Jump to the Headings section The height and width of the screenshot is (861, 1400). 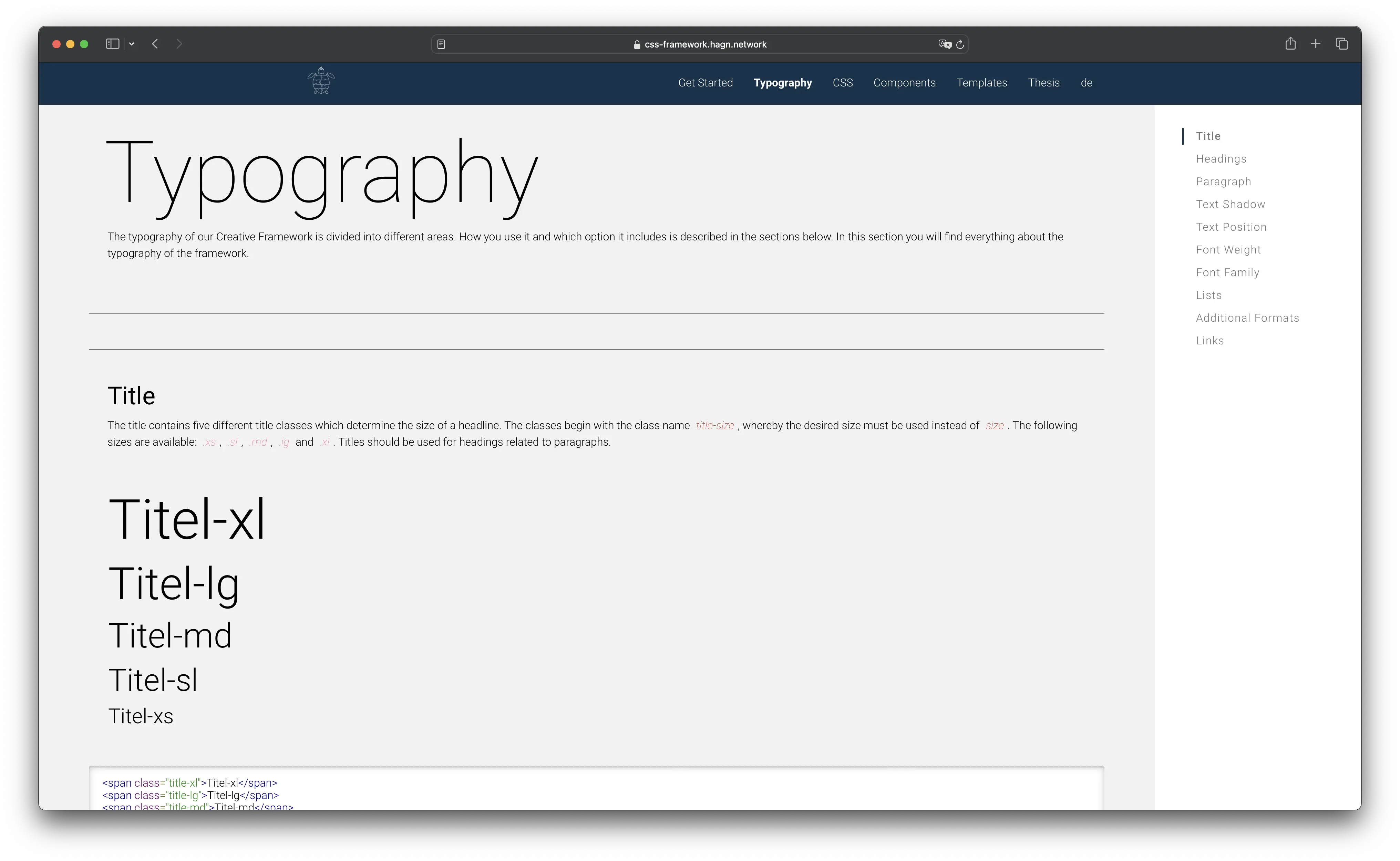(1221, 159)
